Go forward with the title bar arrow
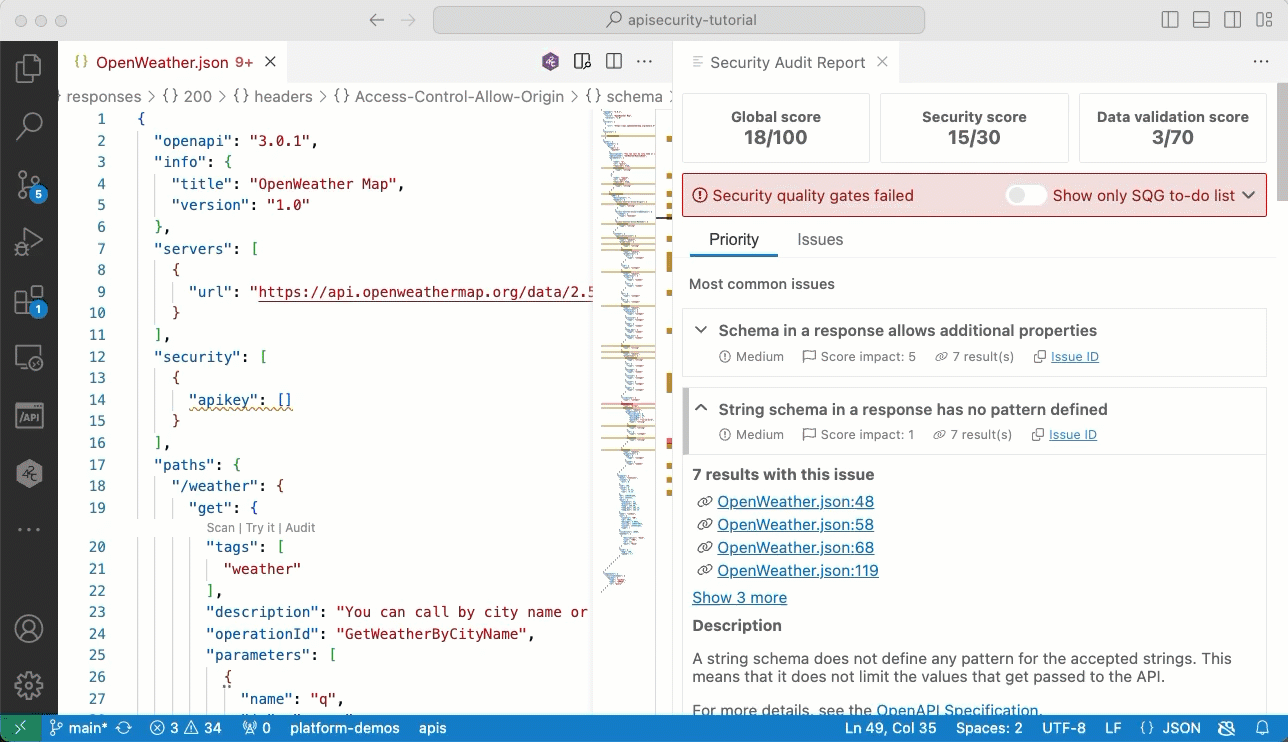 407,20
